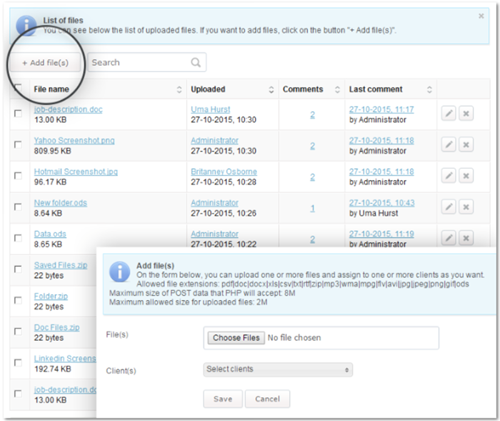
Task: Select the Data.ods checkbox
Action: pos(18,238)
